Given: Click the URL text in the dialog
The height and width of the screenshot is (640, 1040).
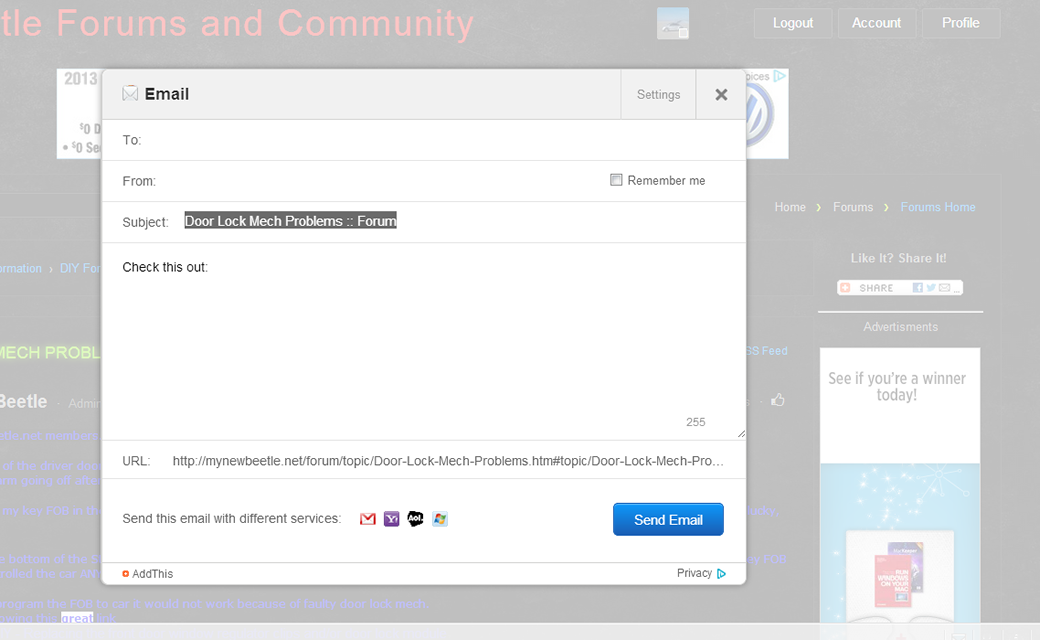Looking at the screenshot, I should point(448,461).
